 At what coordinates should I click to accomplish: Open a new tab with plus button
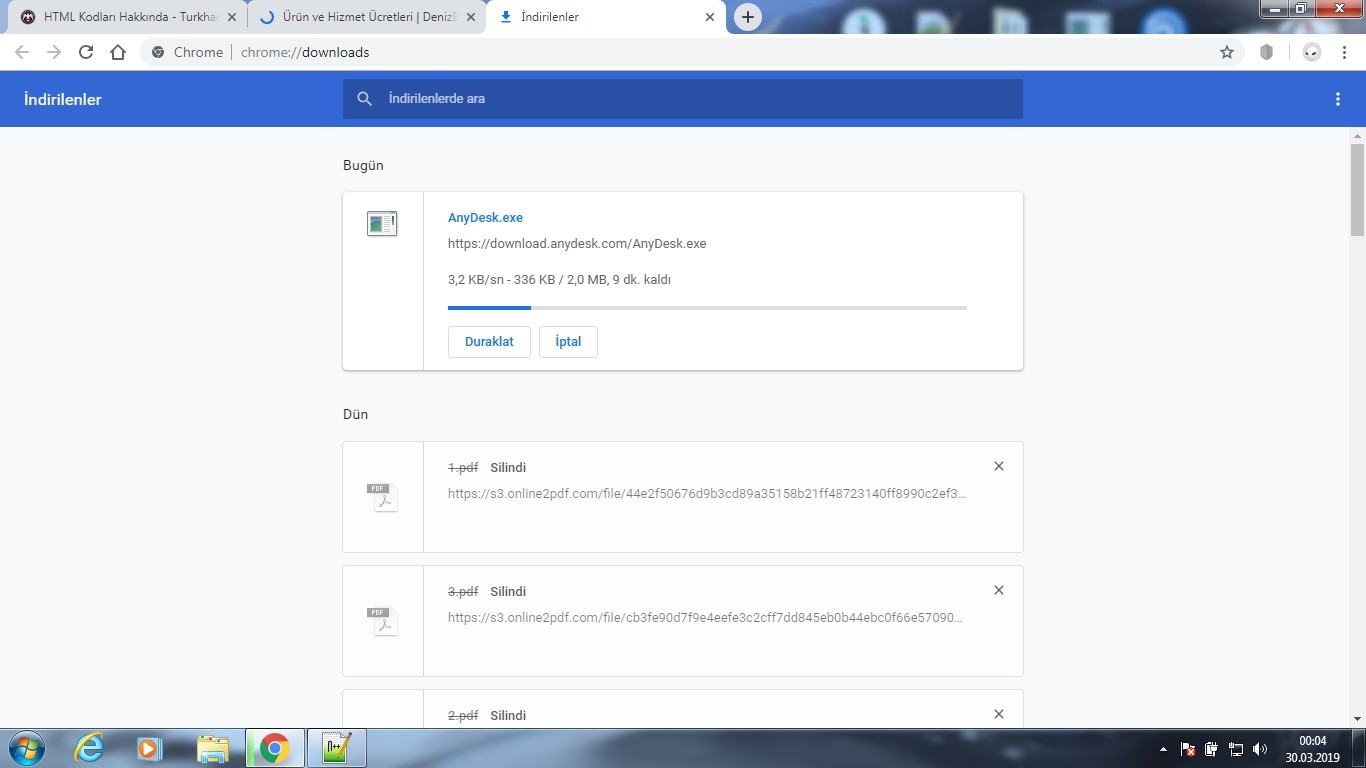(747, 17)
